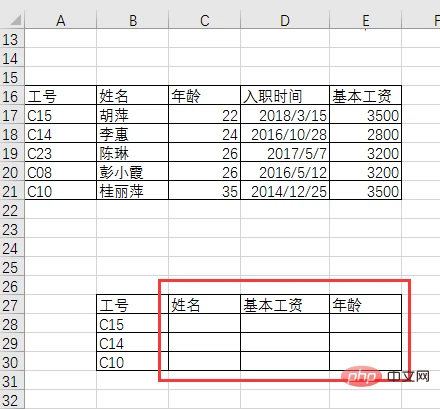Select cell C14 in row 18
440x409 pixels.
[x=61, y=134]
